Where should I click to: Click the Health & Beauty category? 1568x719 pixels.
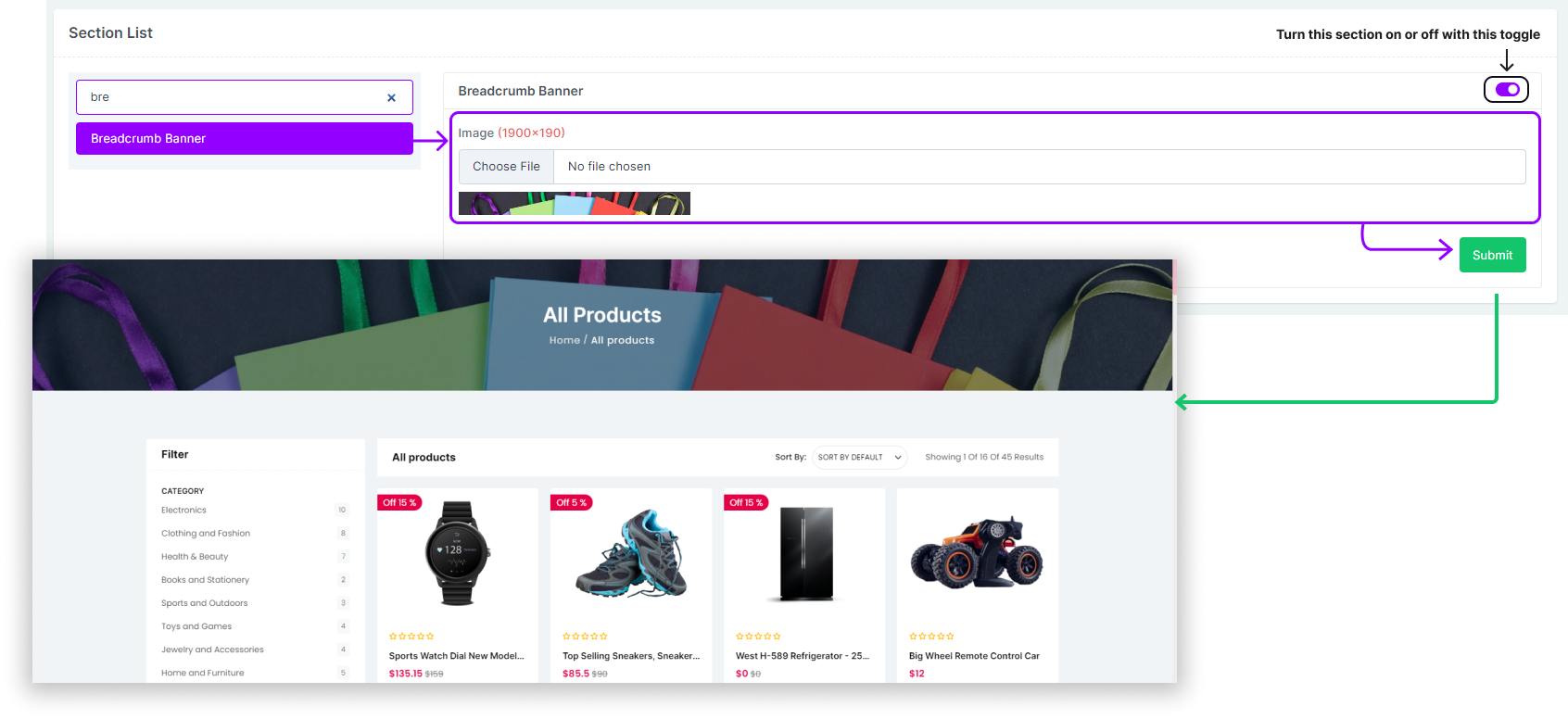click(195, 557)
